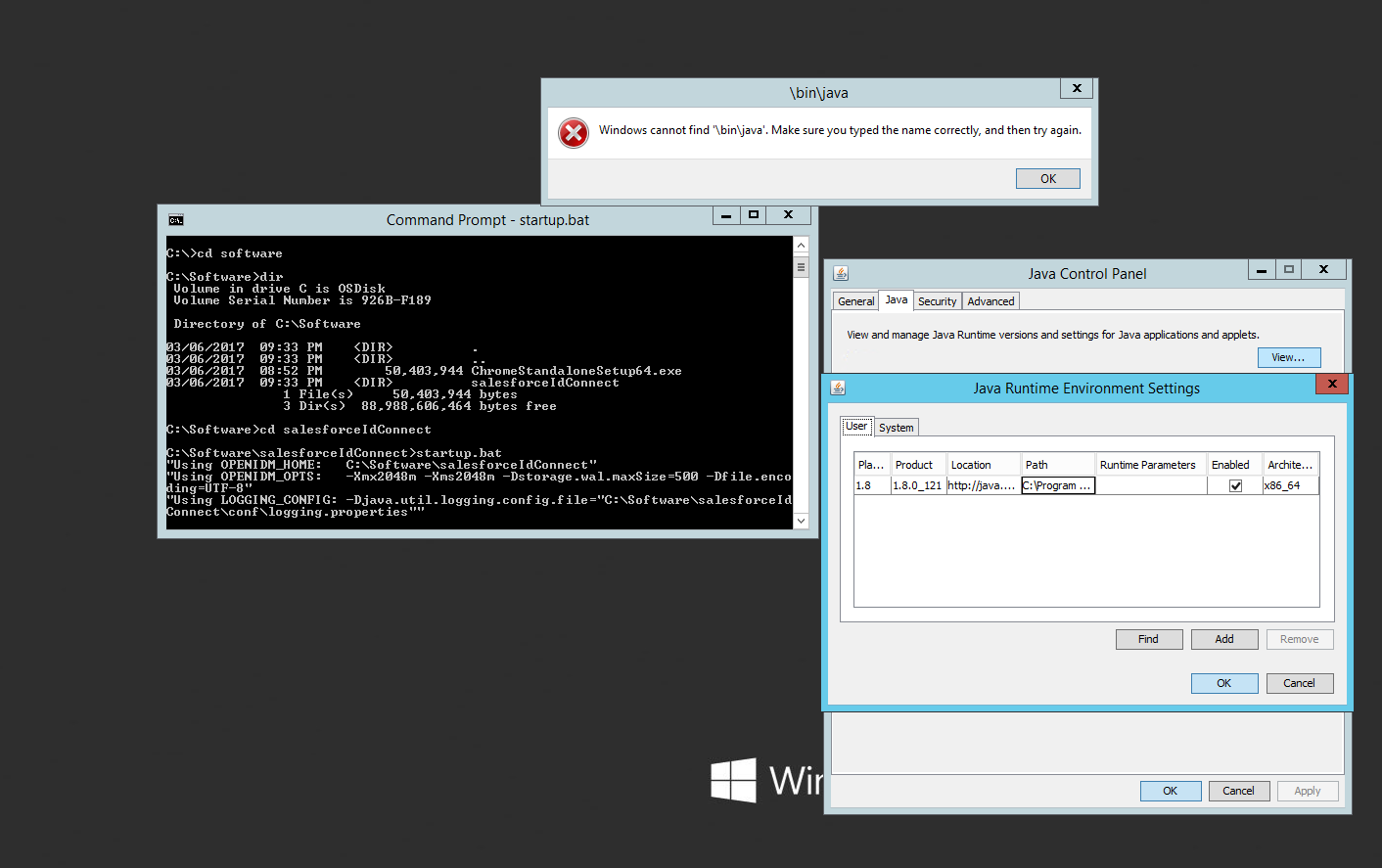Screen dimensions: 1382x868
Task: Minimize the Java Control Panel window
Action: coord(1262,269)
